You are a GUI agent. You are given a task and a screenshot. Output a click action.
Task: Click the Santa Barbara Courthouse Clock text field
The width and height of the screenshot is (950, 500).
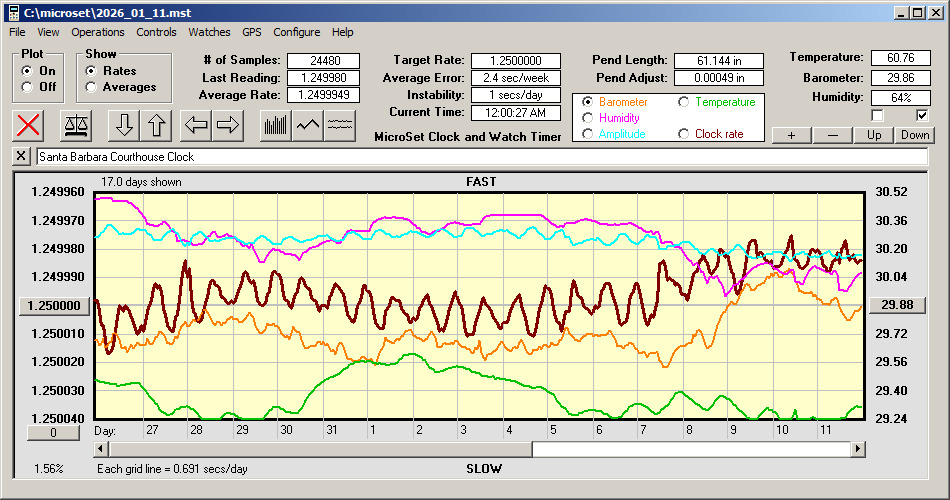480,157
